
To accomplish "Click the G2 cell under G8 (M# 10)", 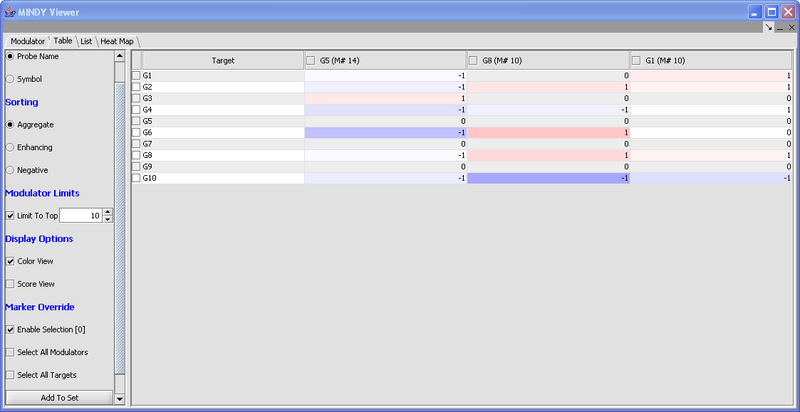I will pos(548,87).
